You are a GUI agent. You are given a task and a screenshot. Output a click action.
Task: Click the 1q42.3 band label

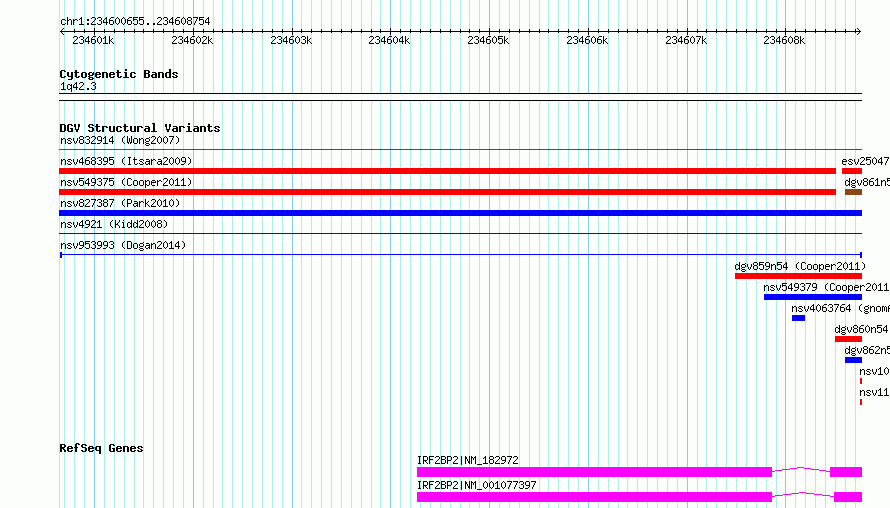tap(78, 86)
